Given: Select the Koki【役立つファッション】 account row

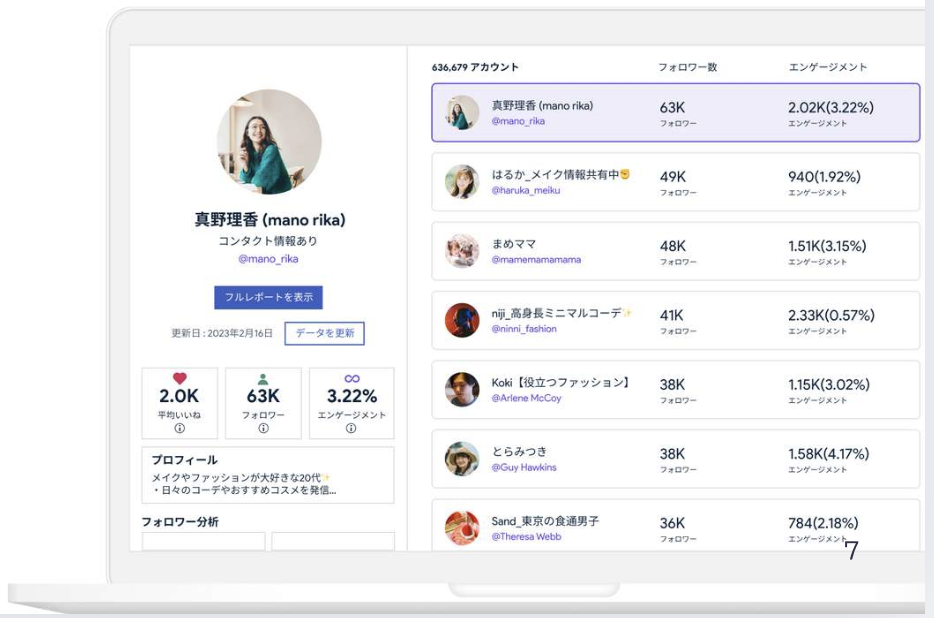Looking at the screenshot, I should click(675, 389).
